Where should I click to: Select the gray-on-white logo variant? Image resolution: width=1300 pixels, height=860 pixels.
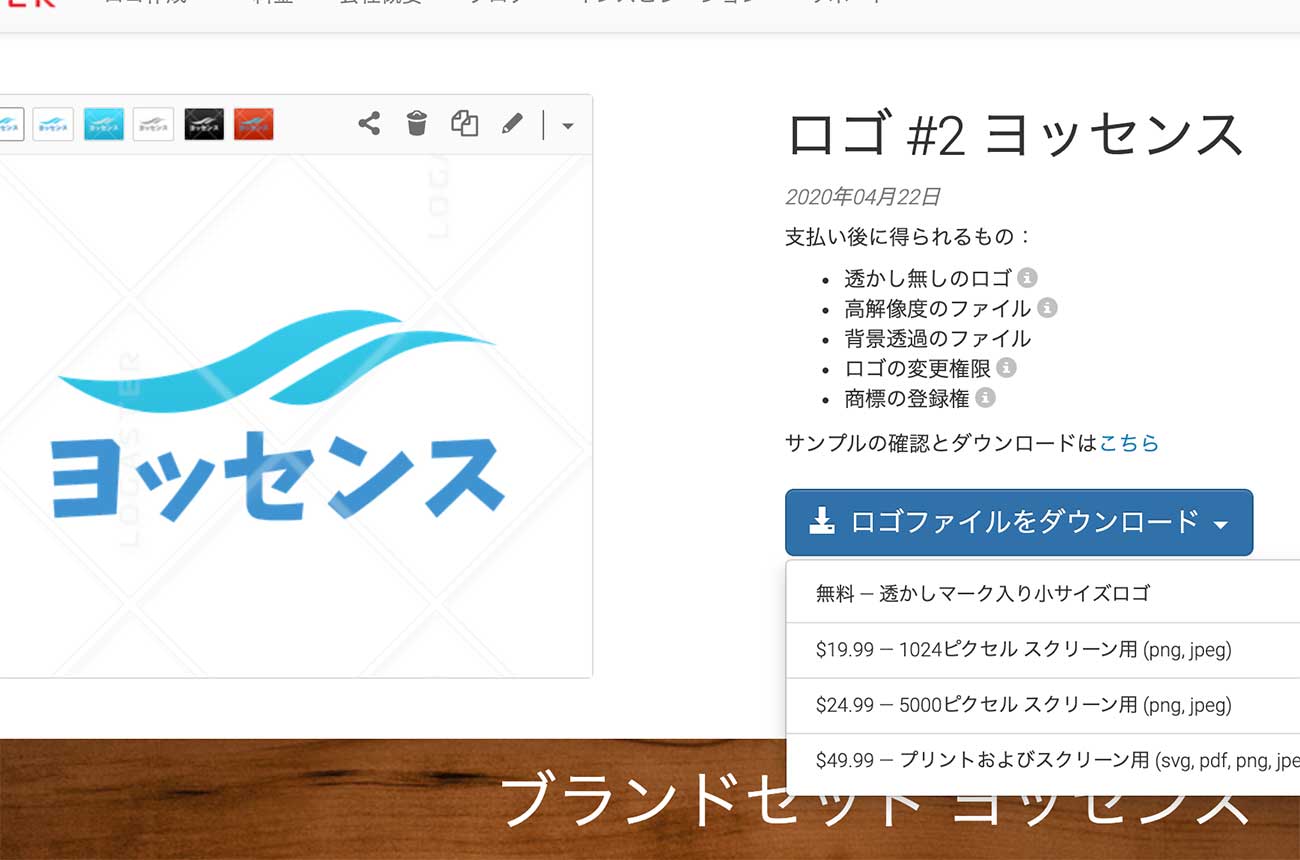[154, 124]
